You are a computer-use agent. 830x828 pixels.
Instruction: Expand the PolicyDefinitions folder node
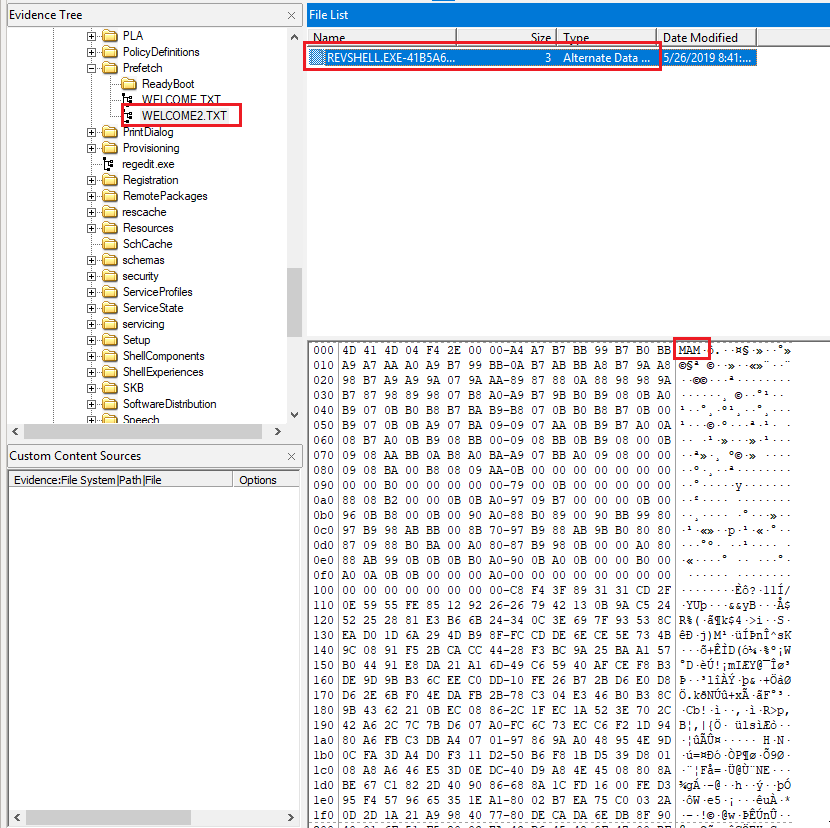point(92,52)
